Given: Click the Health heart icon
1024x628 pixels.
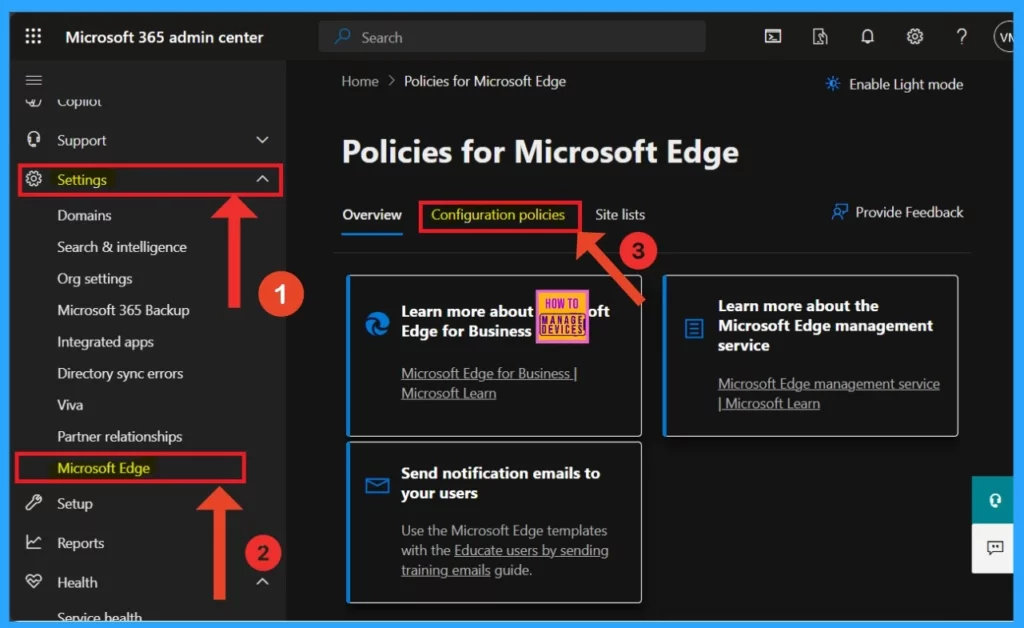Looking at the screenshot, I should pos(33,581).
